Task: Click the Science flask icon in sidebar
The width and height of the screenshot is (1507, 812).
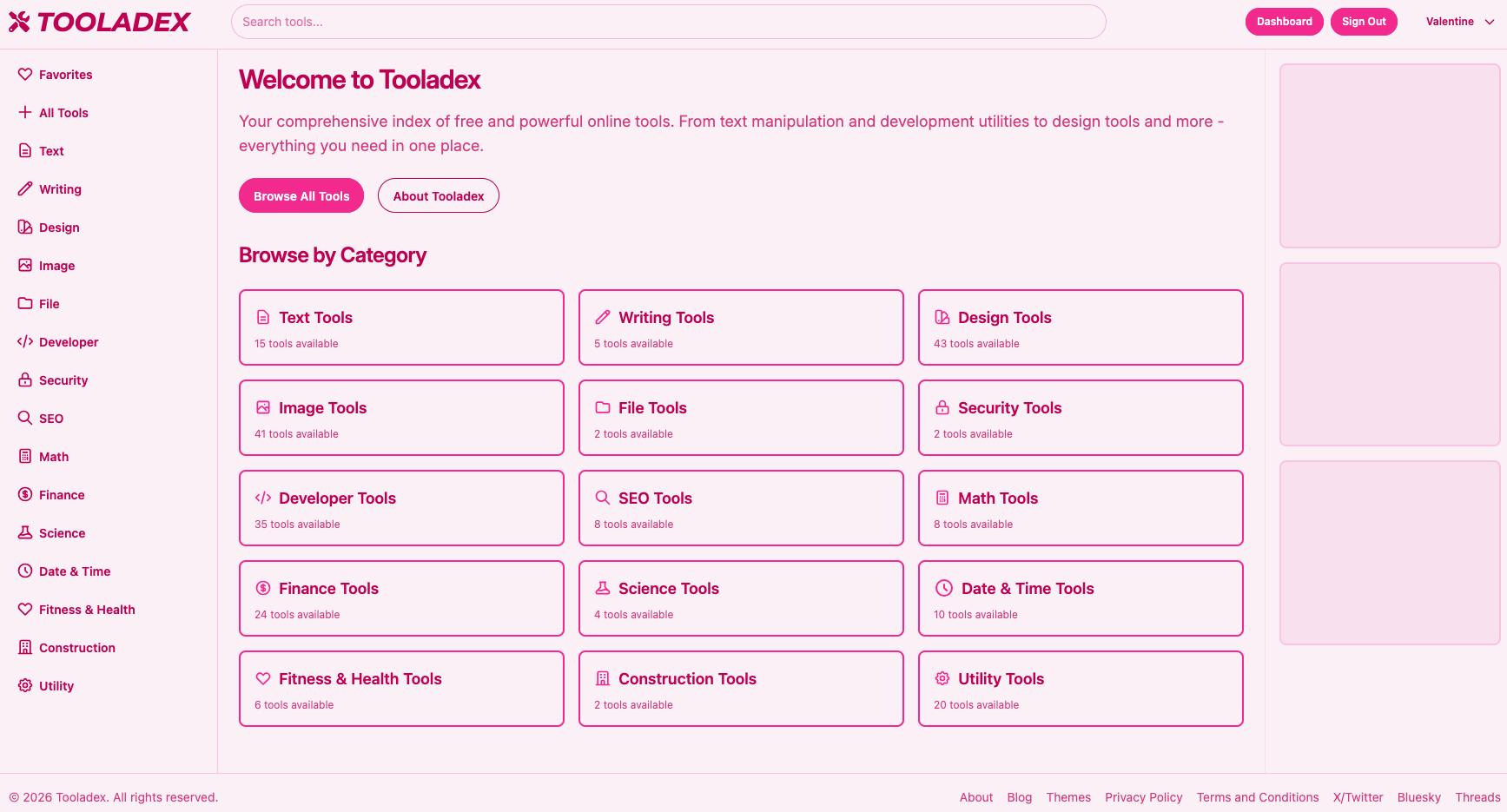Action: tap(25, 533)
